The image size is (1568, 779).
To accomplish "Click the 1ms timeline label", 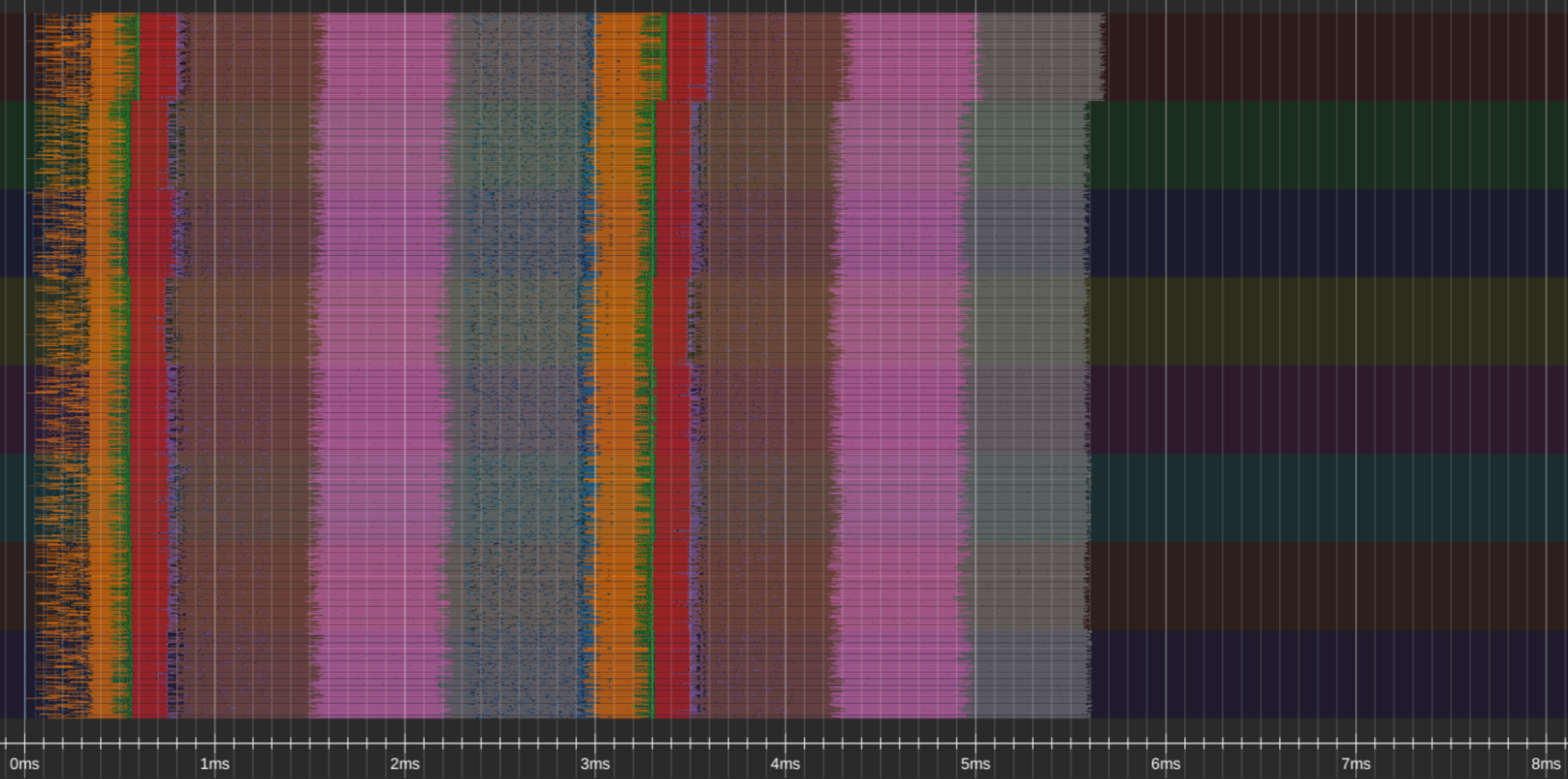I will pyautogui.click(x=214, y=763).
